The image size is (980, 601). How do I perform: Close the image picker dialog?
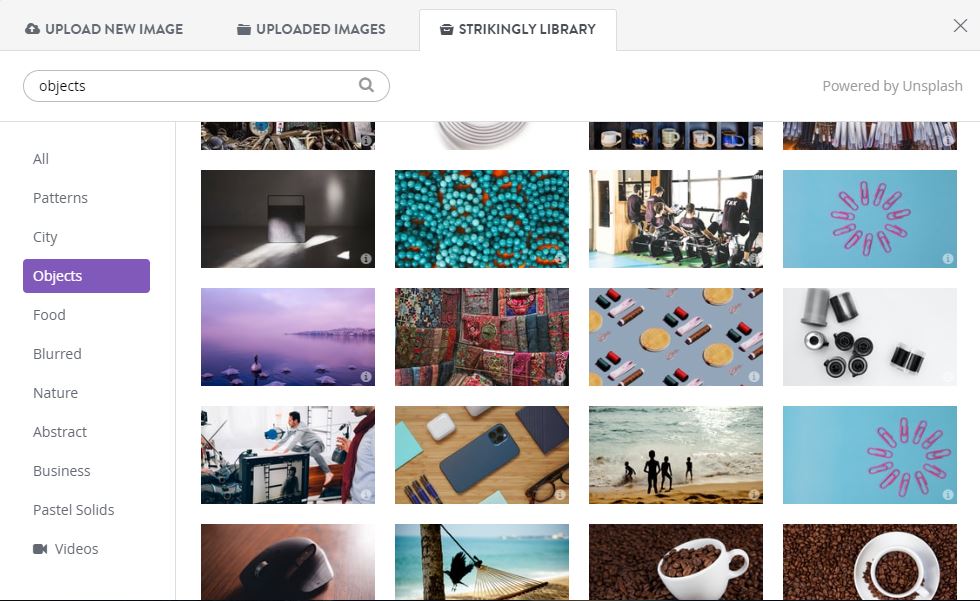[960, 26]
